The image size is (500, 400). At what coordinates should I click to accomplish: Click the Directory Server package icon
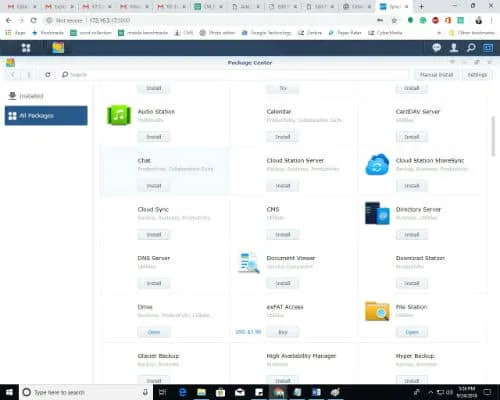click(377, 213)
